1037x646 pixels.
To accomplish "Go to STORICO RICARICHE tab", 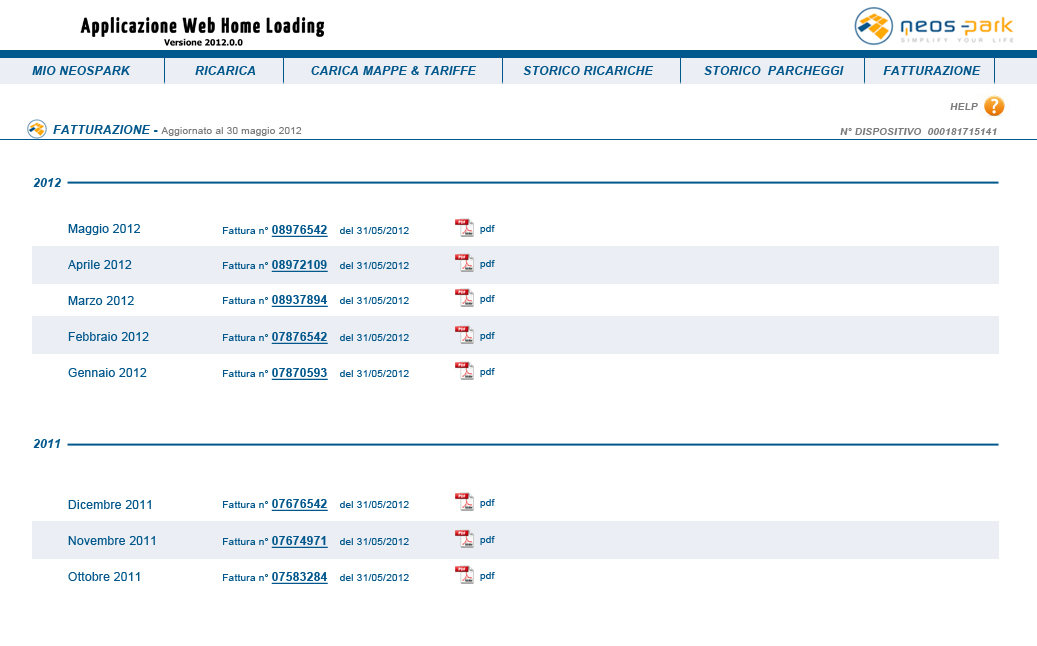I will (588, 71).
